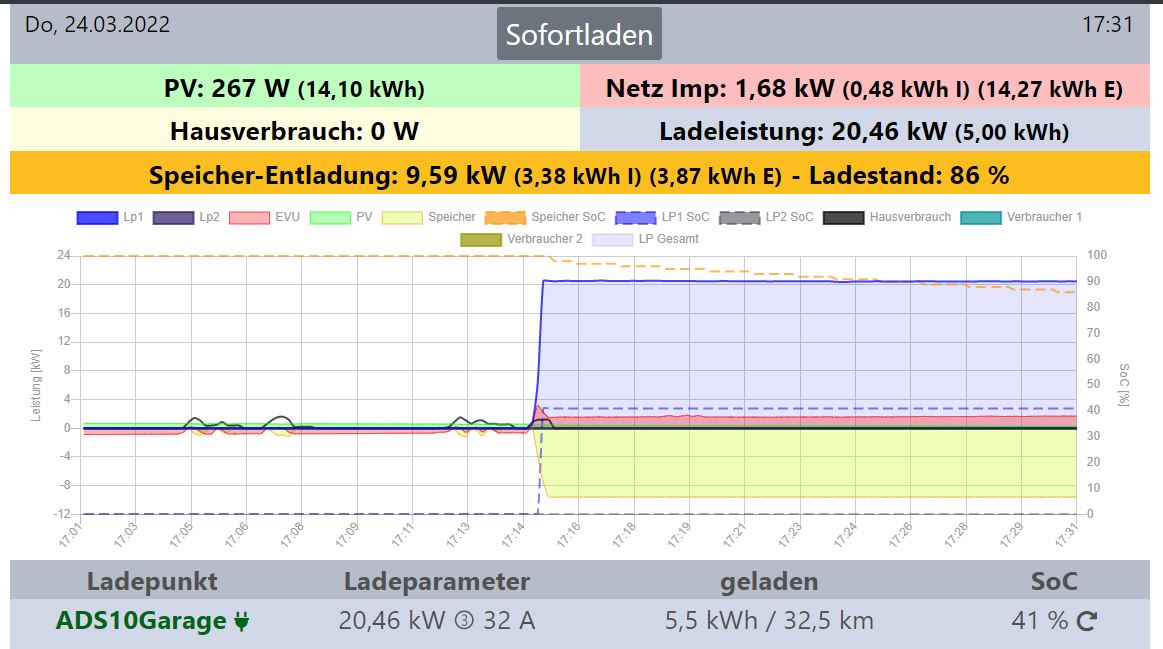Screen dimensions: 1163x649
Task: Click the green plug icon next to ADS10Garage
Action: [241, 621]
